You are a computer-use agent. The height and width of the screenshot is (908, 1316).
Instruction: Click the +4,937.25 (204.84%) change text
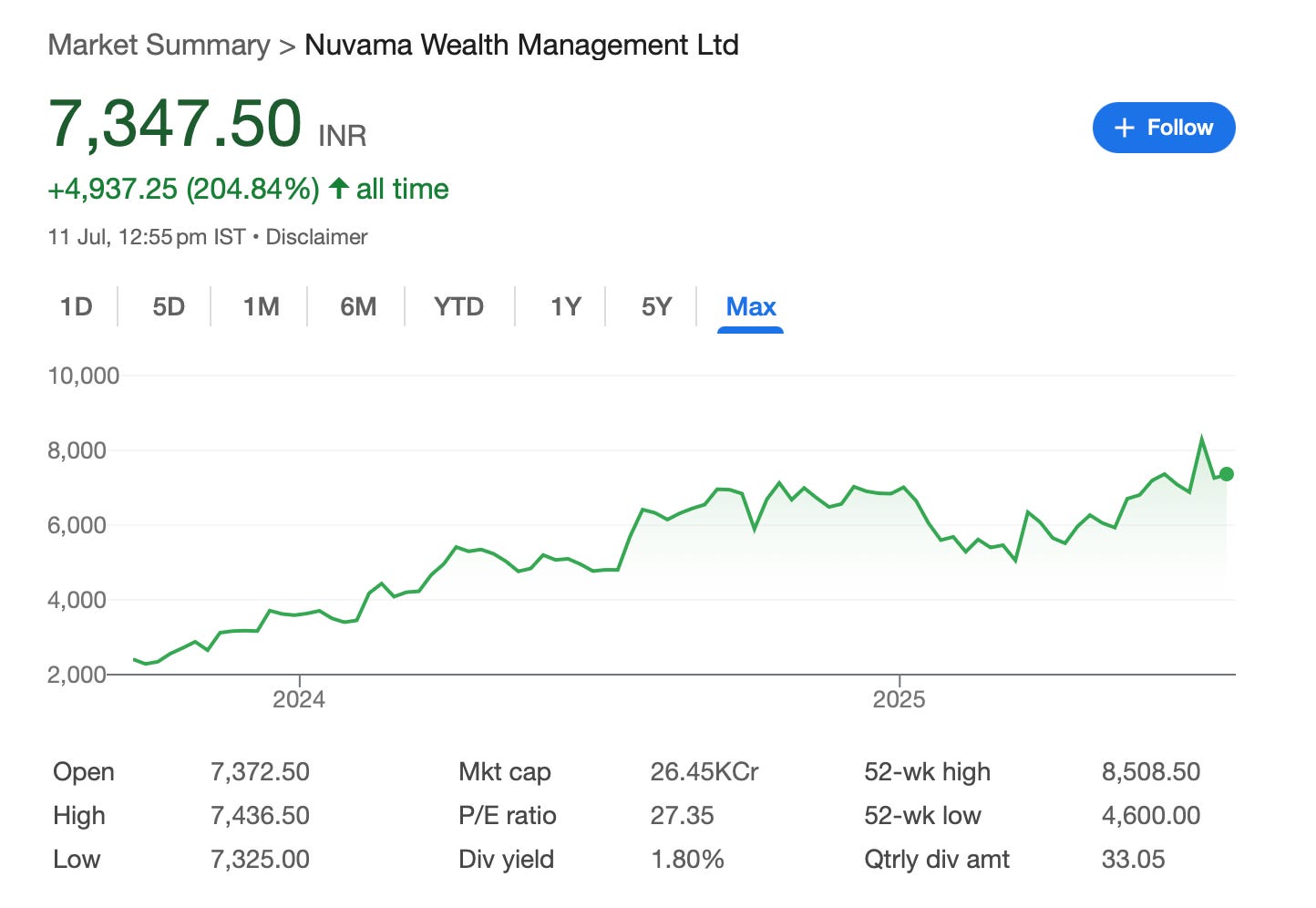coord(183,189)
